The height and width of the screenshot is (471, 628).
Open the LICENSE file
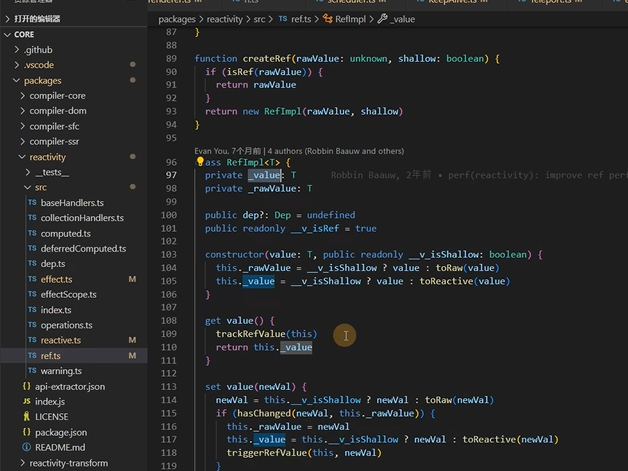tap(52, 417)
